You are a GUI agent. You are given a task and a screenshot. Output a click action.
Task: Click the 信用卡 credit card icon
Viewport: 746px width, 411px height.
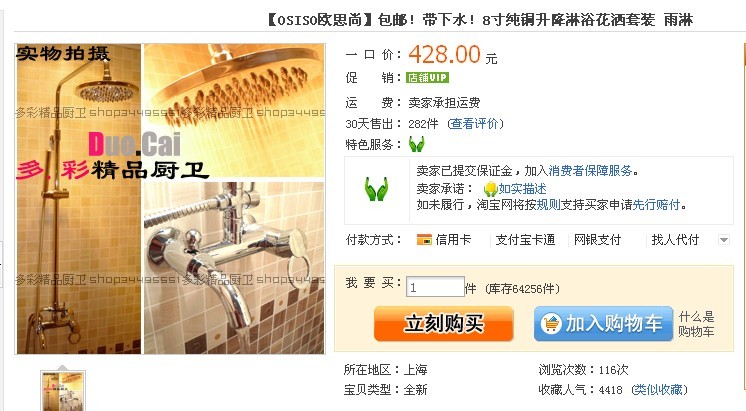click(x=424, y=240)
